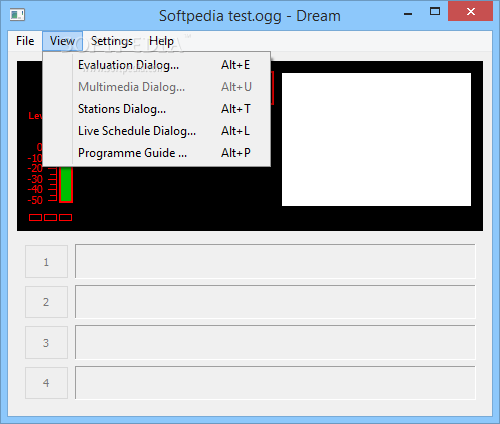Maximize the Dream window
500x424 pixels.
point(435,12)
